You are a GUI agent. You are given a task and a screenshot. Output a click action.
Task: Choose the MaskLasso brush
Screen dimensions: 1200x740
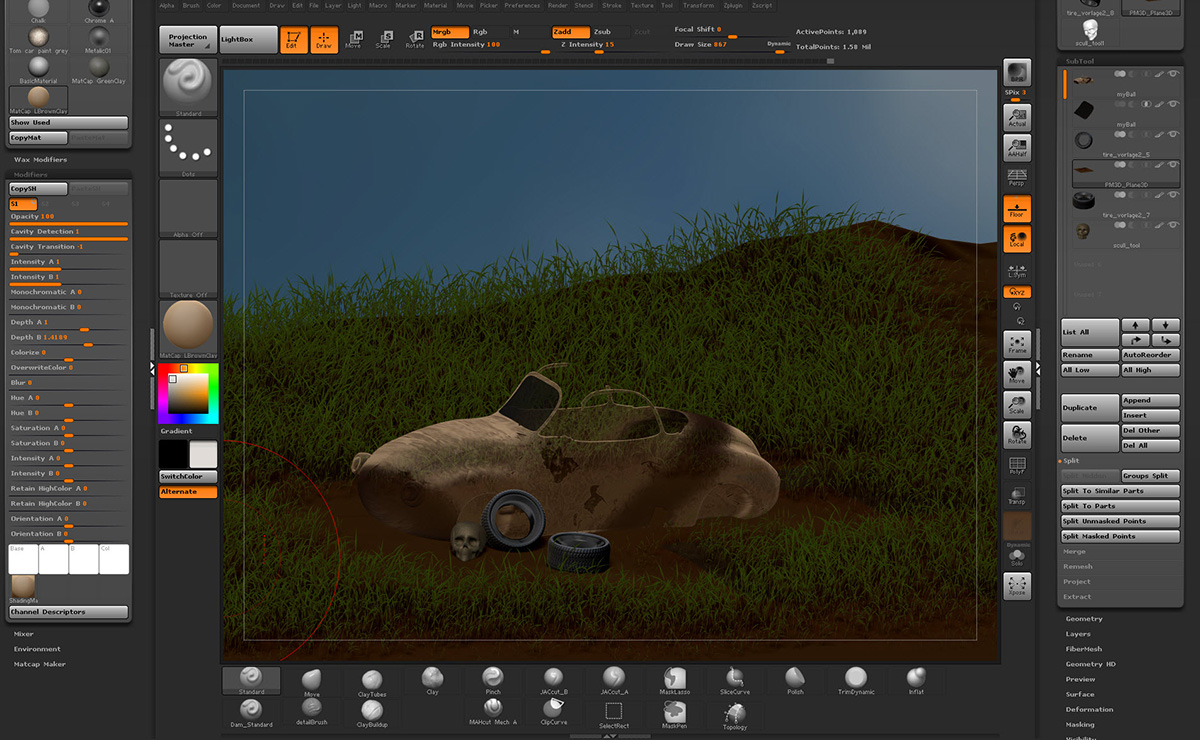[x=674, y=679]
